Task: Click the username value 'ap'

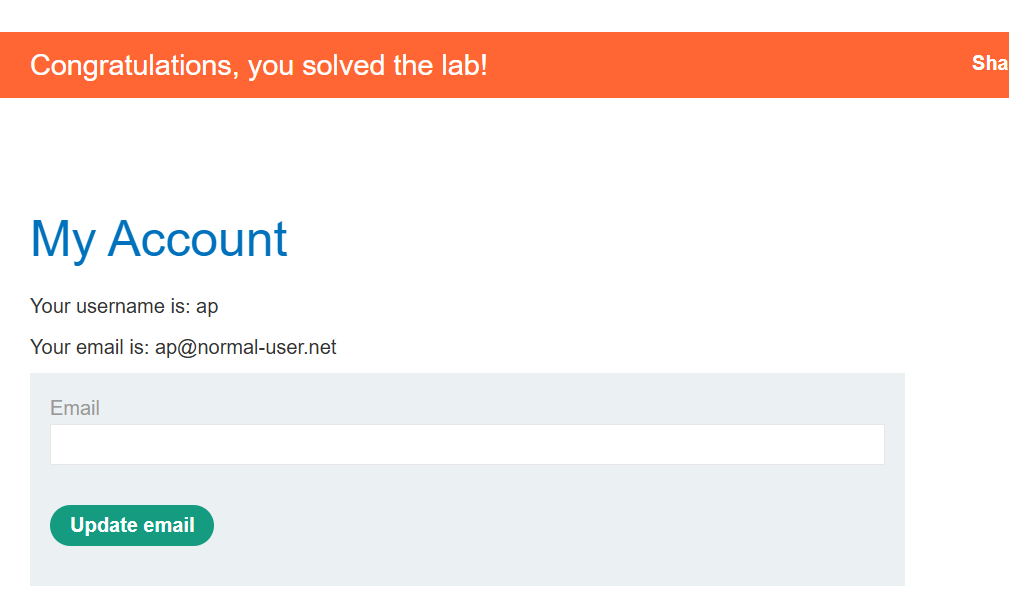Action: (207, 308)
